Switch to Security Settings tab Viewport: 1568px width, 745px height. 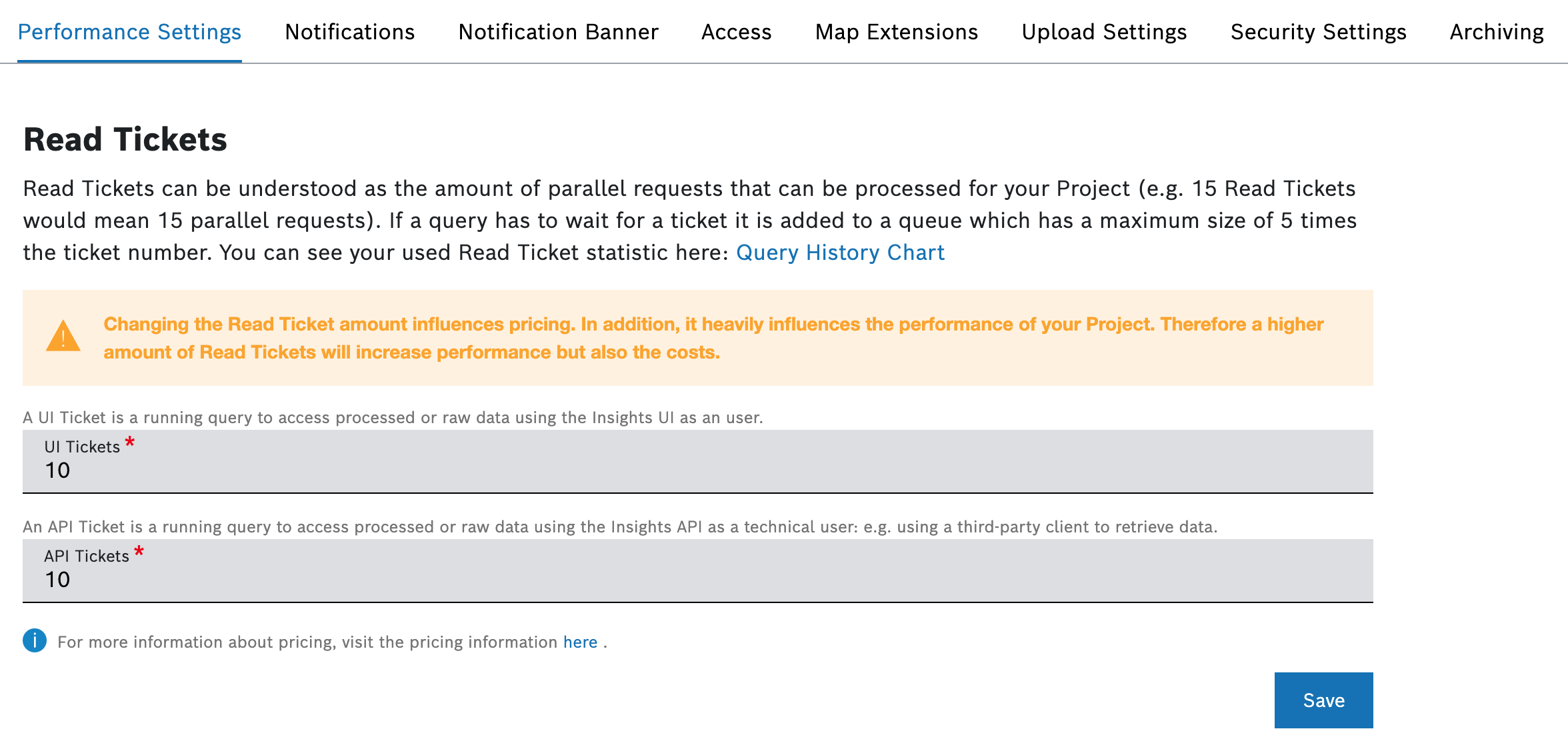1318,32
